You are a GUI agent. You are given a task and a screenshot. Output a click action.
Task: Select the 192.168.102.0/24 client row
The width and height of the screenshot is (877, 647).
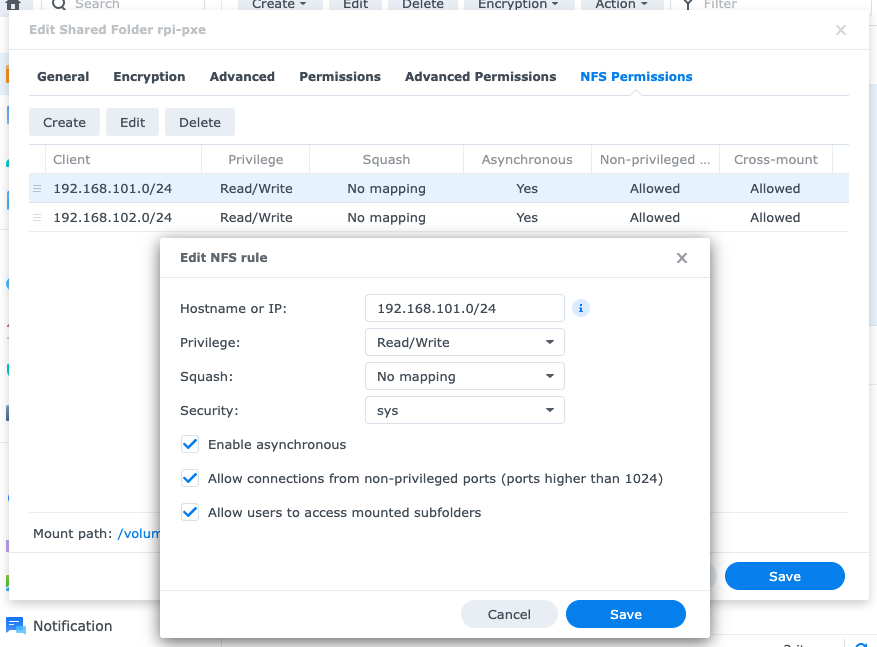coord(112,217)
